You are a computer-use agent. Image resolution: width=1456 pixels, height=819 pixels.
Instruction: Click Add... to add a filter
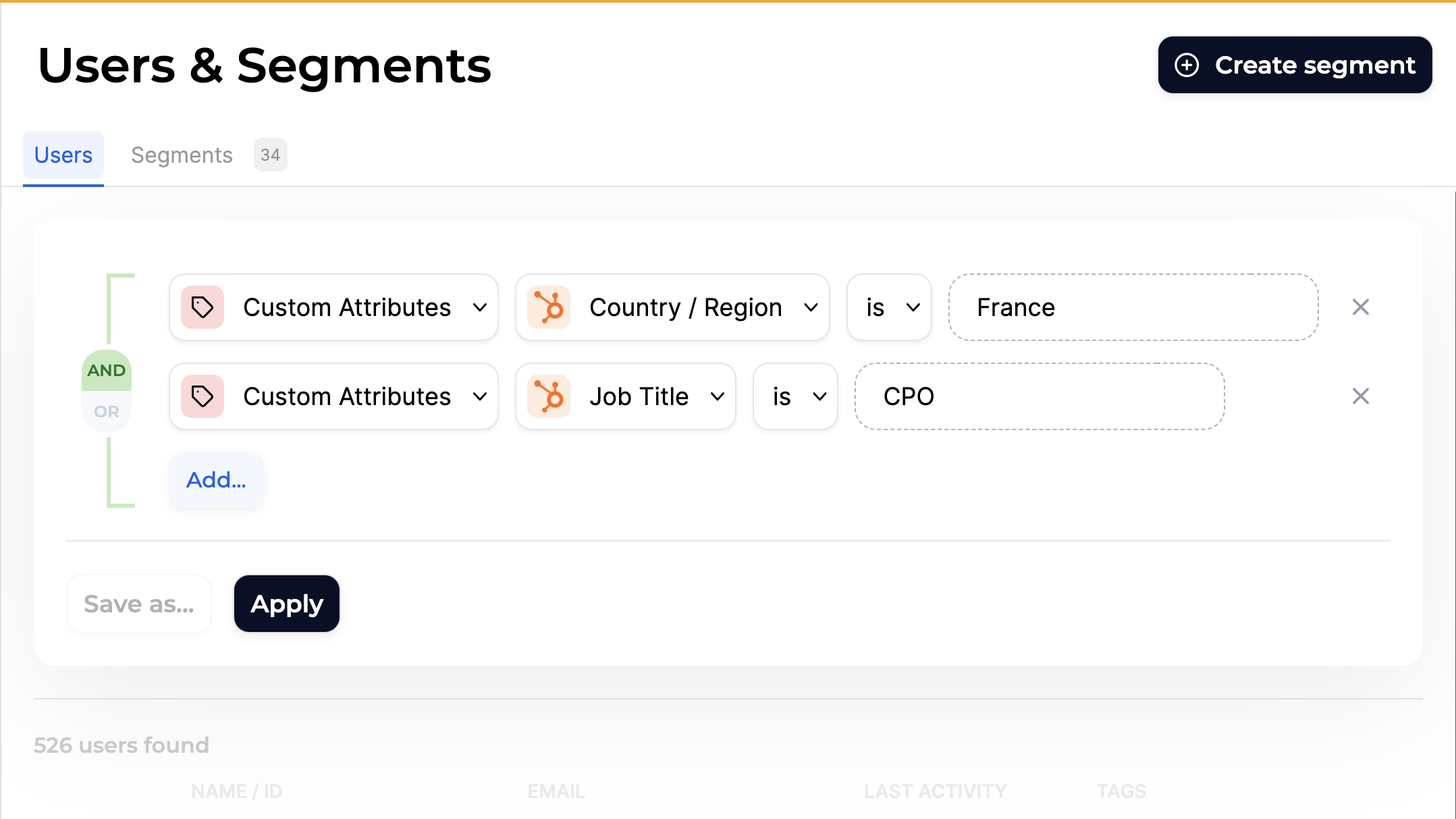[216, 480]
